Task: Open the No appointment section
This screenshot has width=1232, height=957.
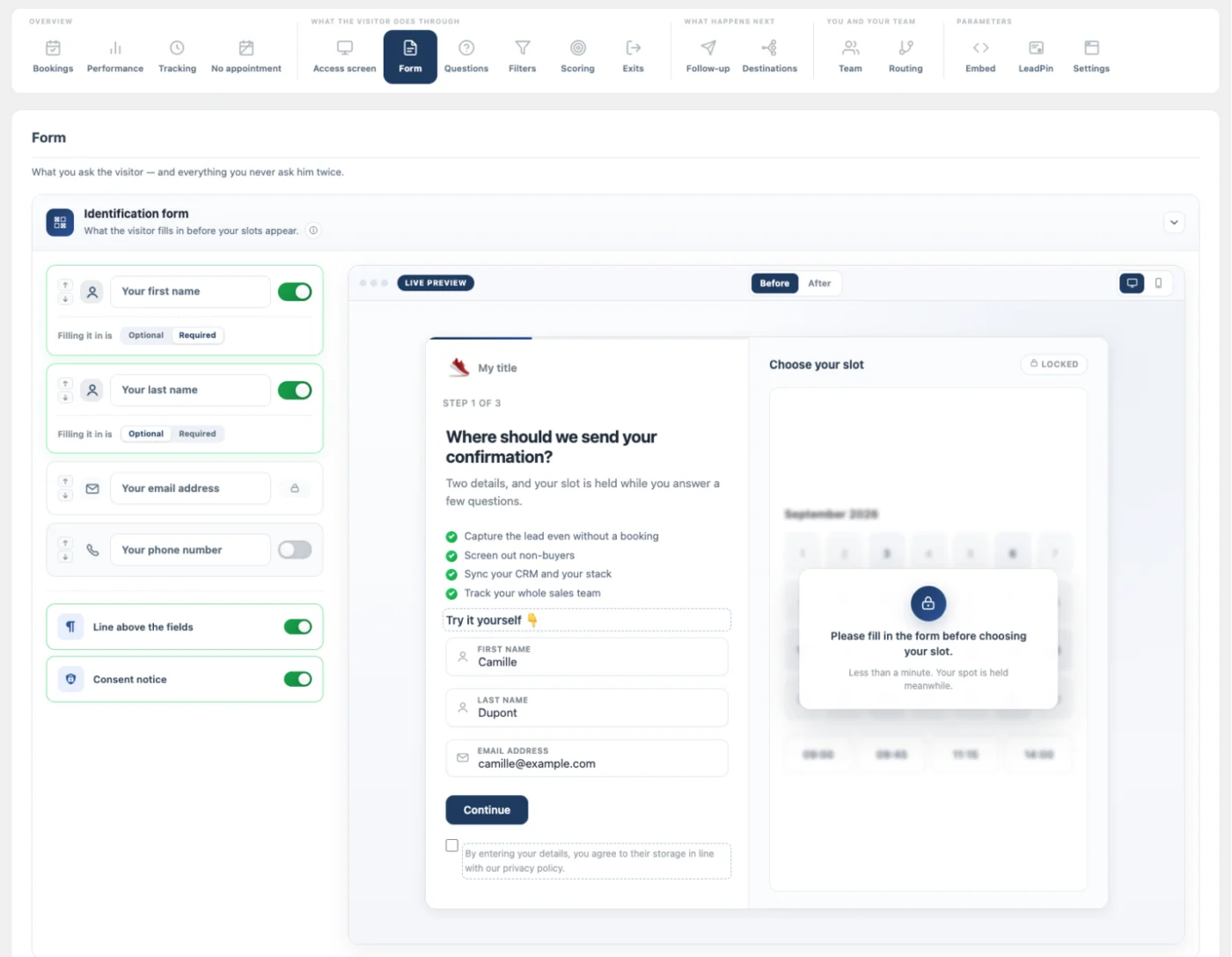Action: [x=246, y=56]
